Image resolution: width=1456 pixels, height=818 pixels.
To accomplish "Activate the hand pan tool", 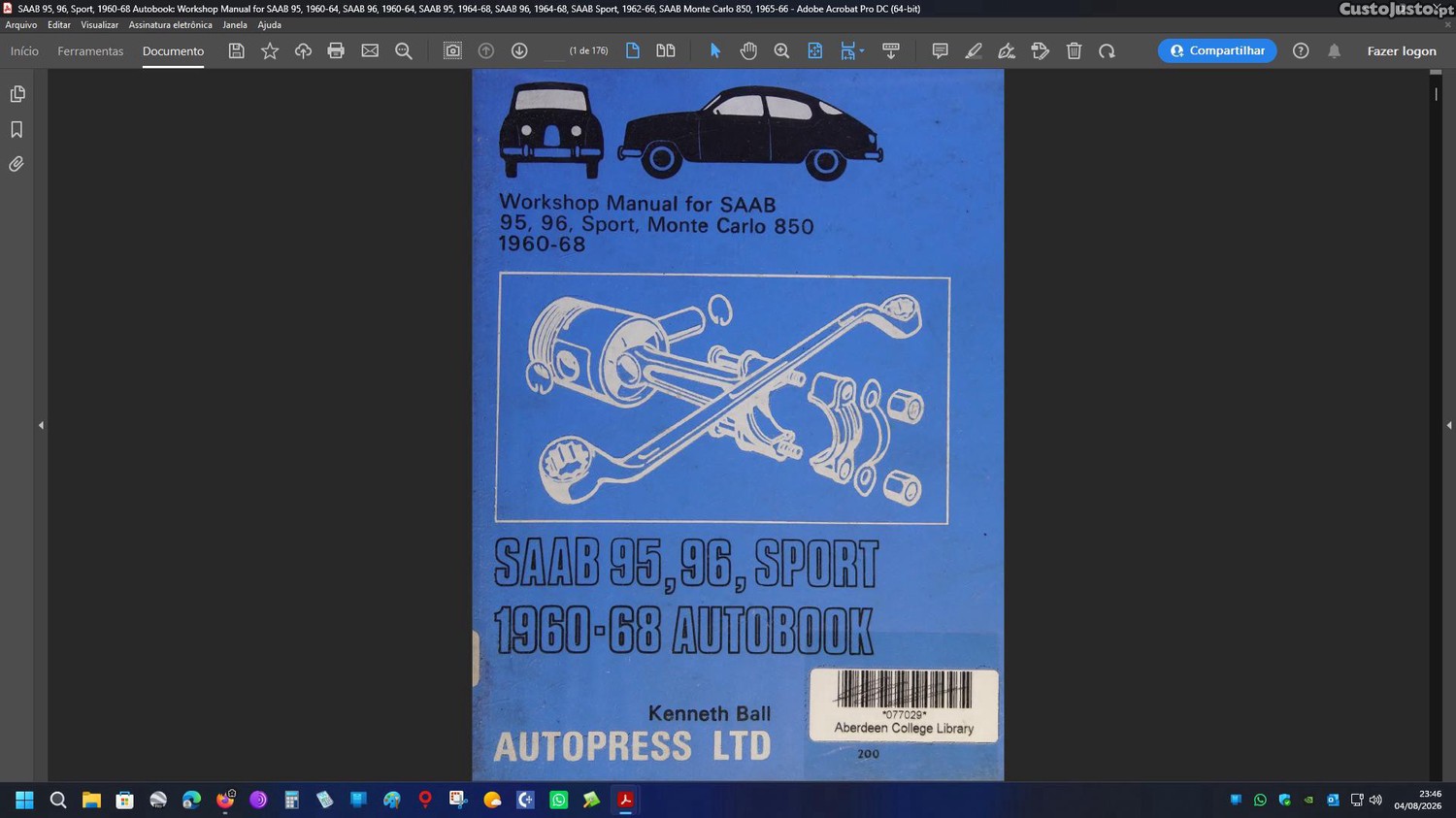I will point(748,50).
